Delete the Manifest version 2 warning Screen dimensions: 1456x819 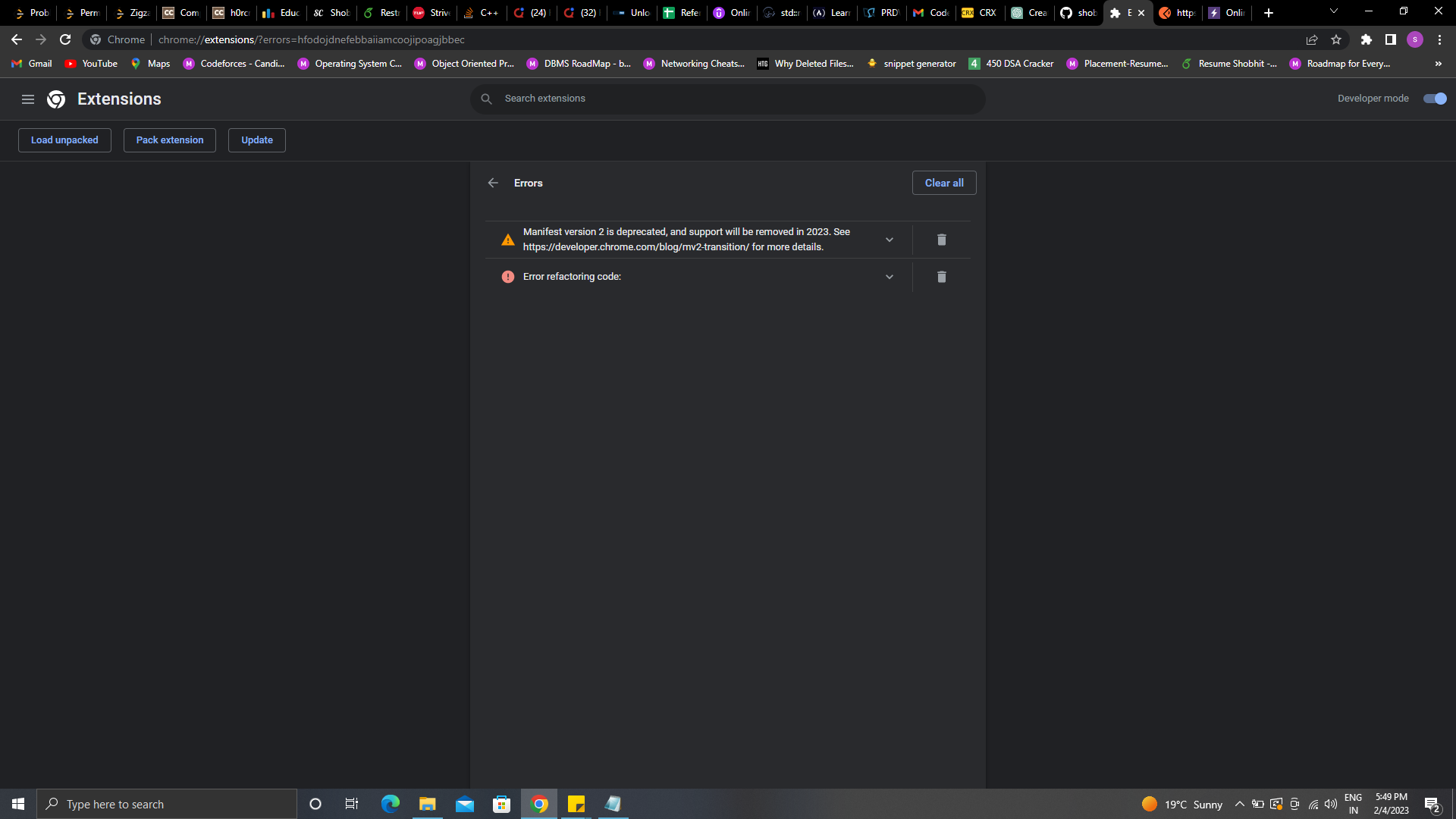[x=941, y=240]
